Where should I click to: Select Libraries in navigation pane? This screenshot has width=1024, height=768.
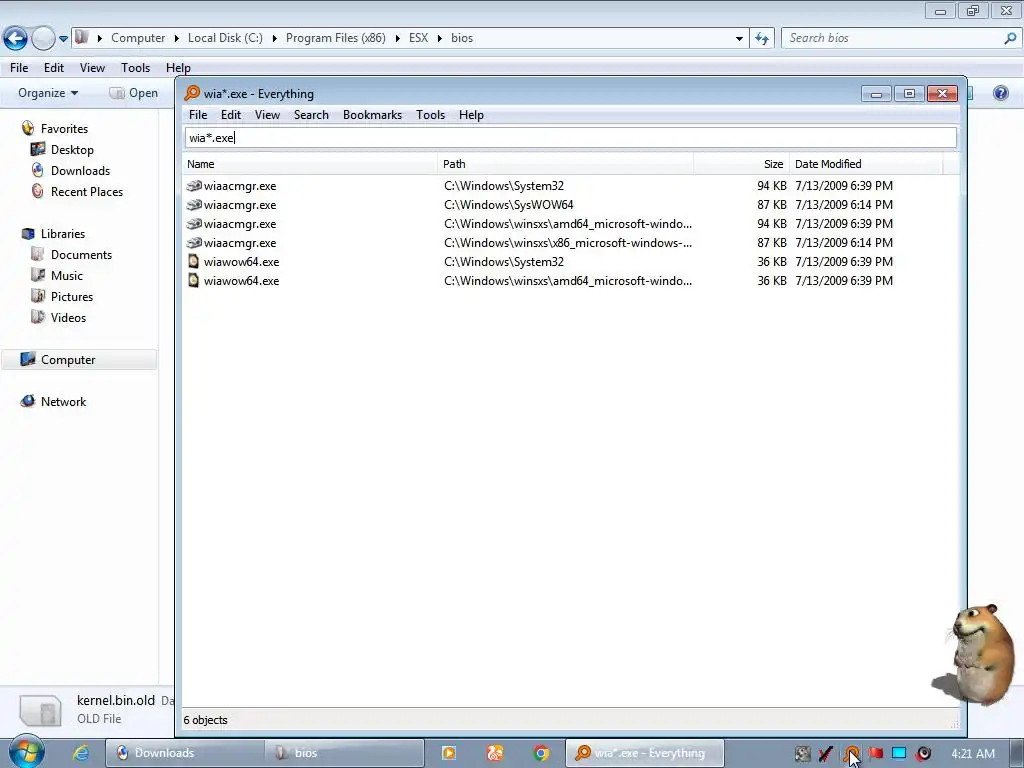pos(63,234)
